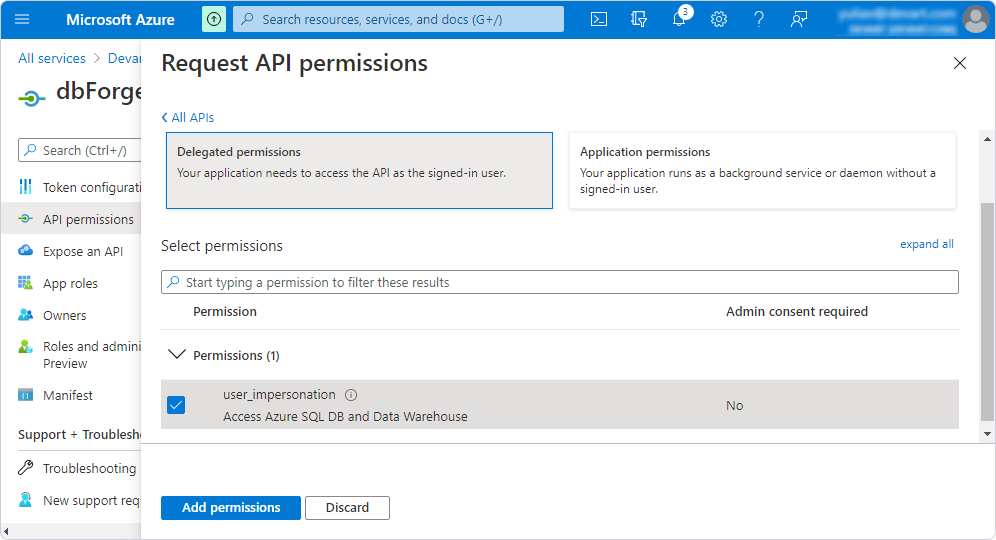
Task: Open Troubleshooting in the sidebar
Action: click(x=89, y=468)
